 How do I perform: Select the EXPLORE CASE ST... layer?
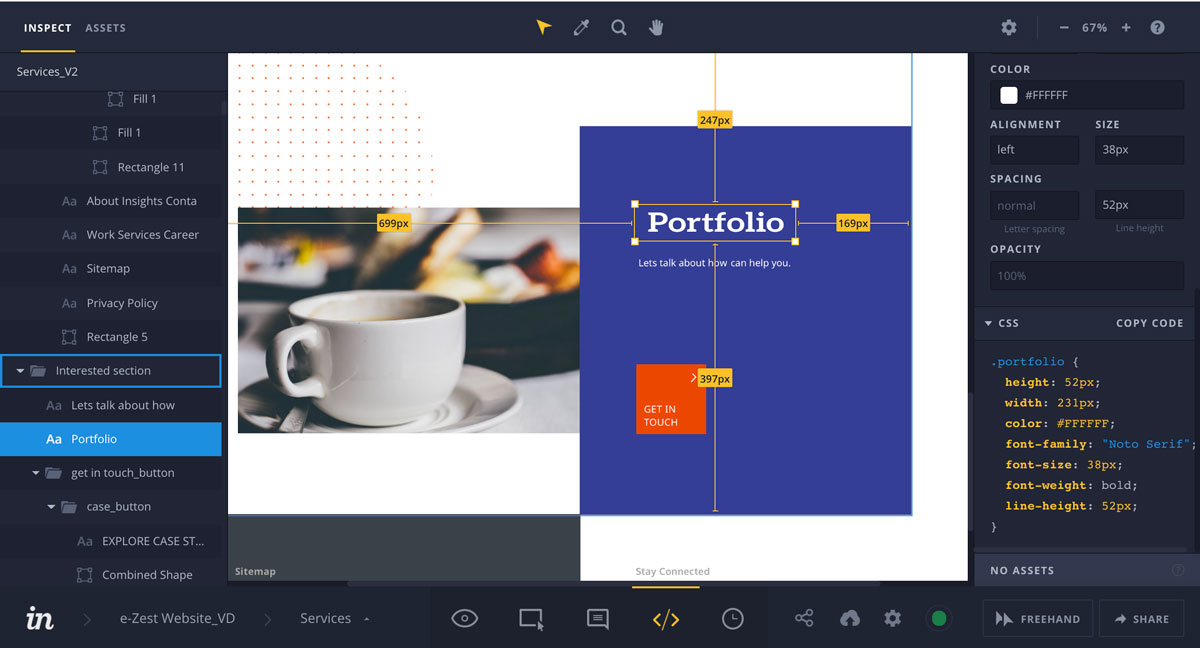(x=111, y=541)
